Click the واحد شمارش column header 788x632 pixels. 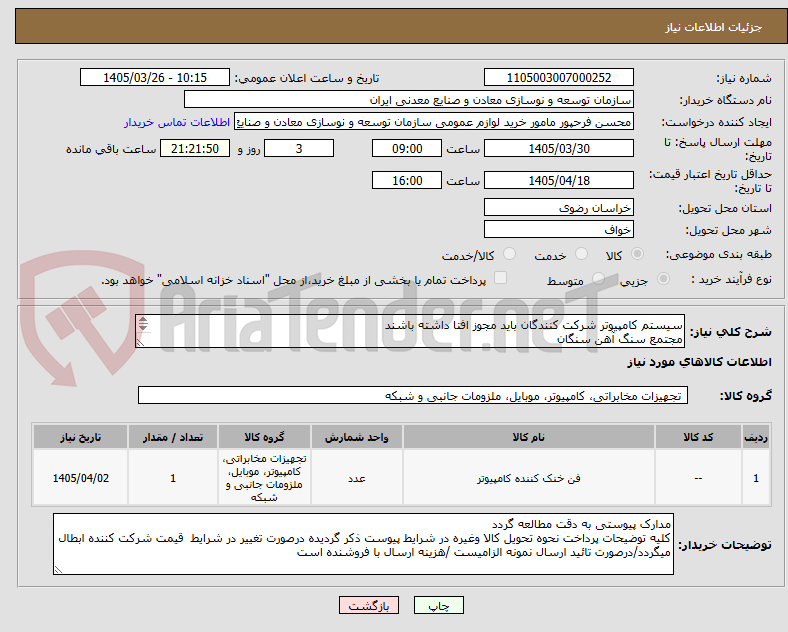(356, 437)
